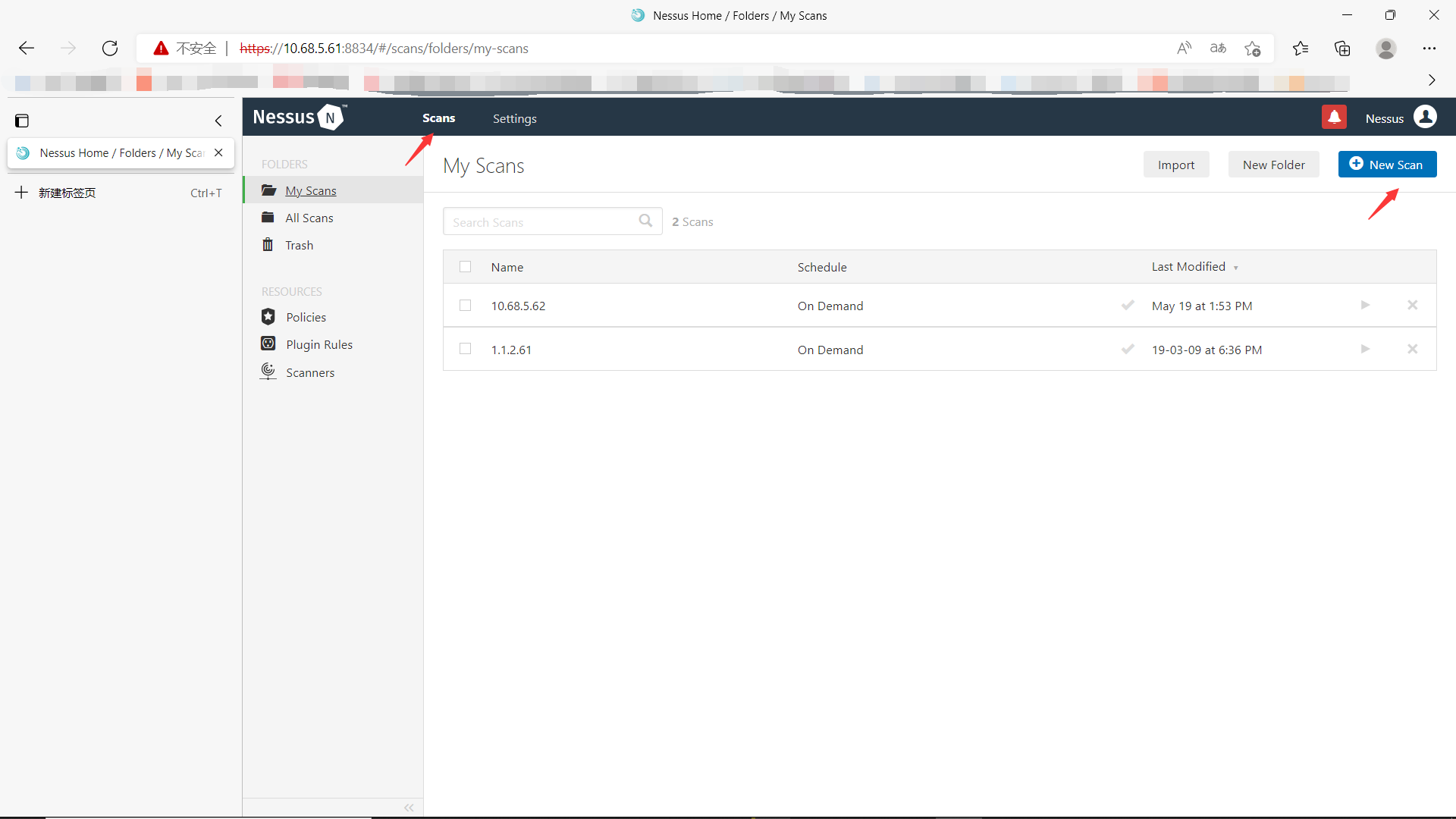The height and width of the screenshot is (819, 1456).
Task: Select the checkbox for 10.68.5.62 scan
Action: pyautogui.click(x=463, y=305)
